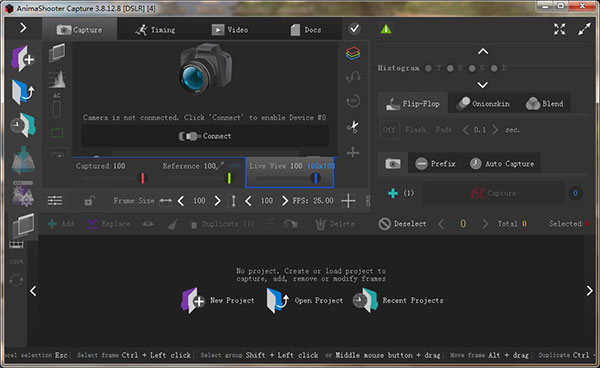Click the green warning triangle icon
Viewport: 600px width, 368px height.
tap(386, 29)
